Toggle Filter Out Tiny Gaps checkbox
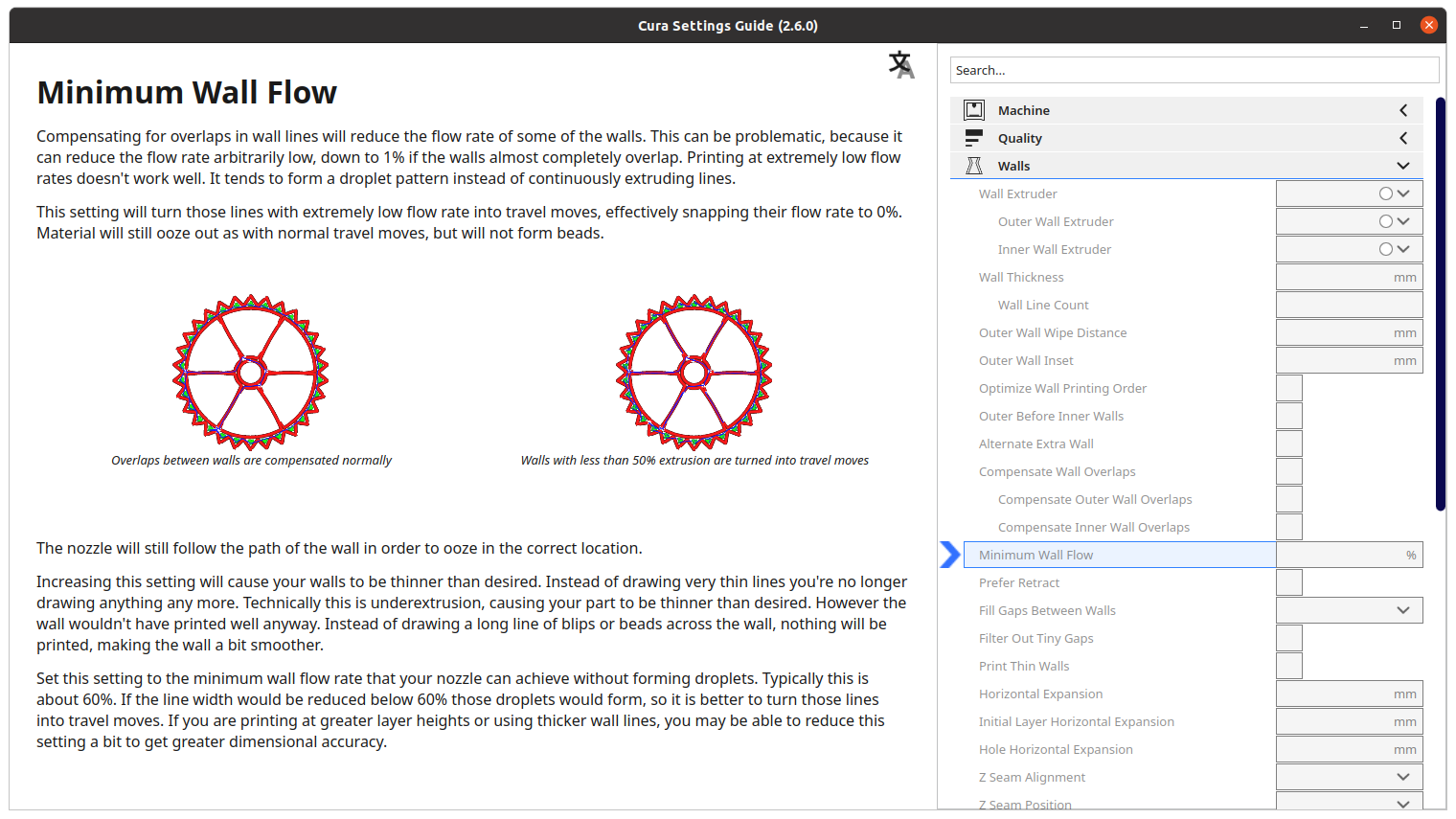1456x819 pixels. coord(1289,638)
